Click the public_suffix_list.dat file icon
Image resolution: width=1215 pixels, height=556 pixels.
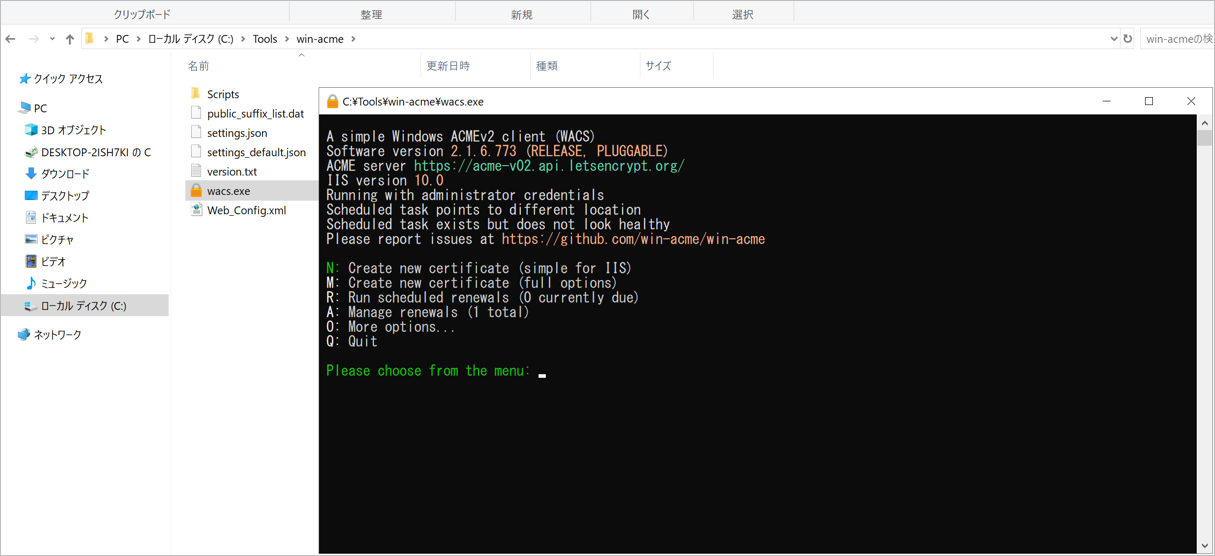pyautogui.click(x=196, y=113)
